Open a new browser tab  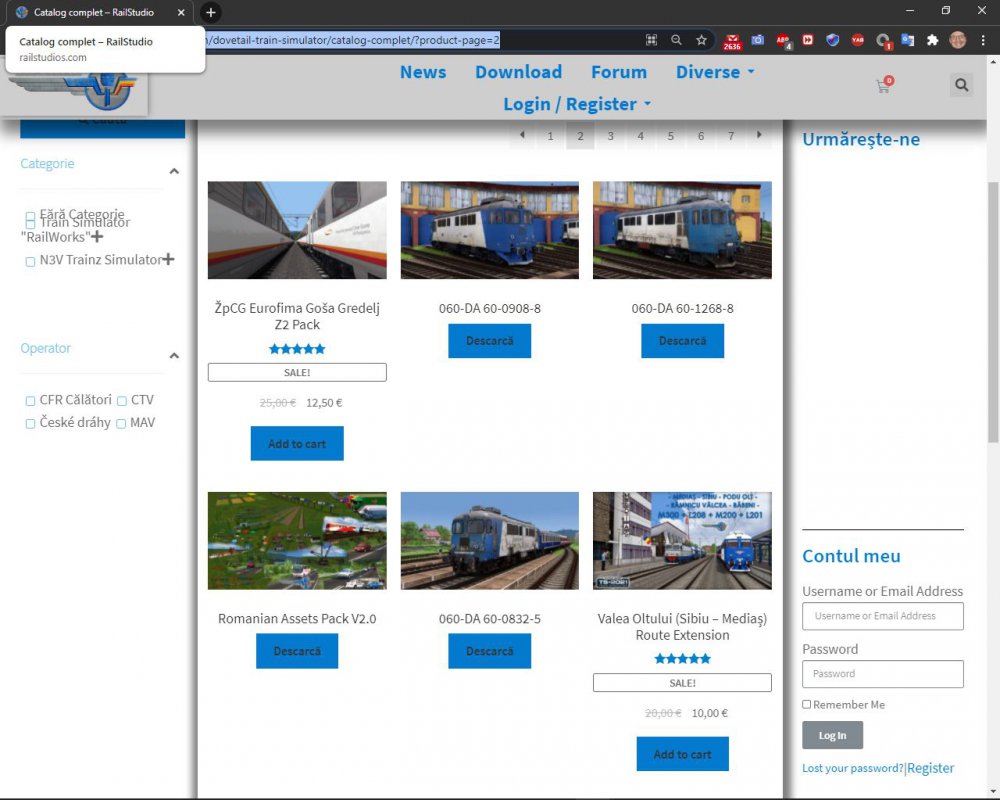point(211,12)
